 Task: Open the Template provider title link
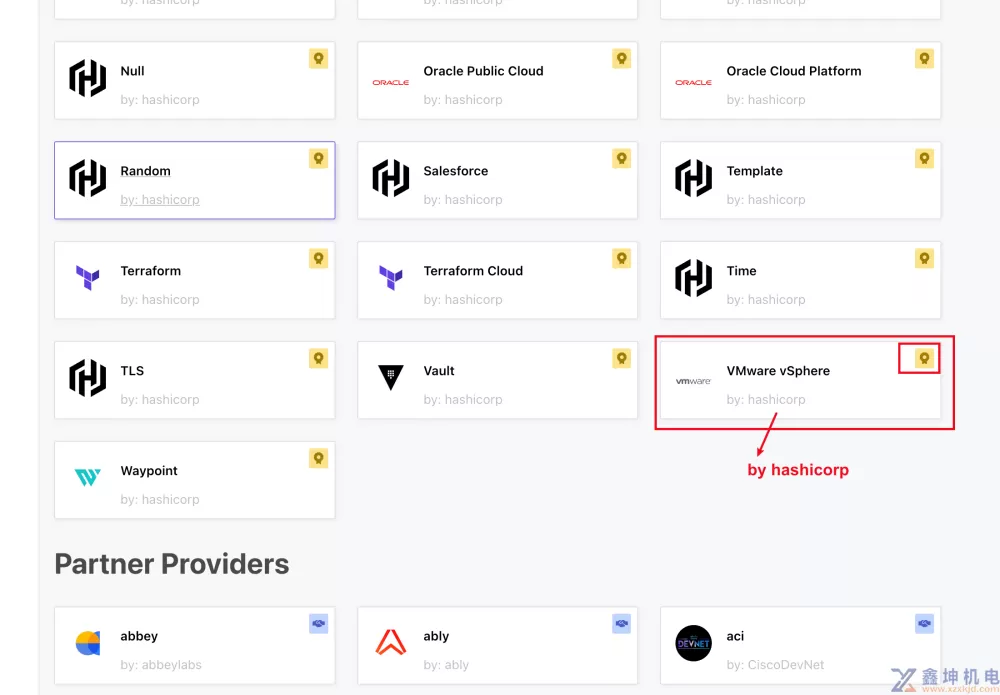754,171
